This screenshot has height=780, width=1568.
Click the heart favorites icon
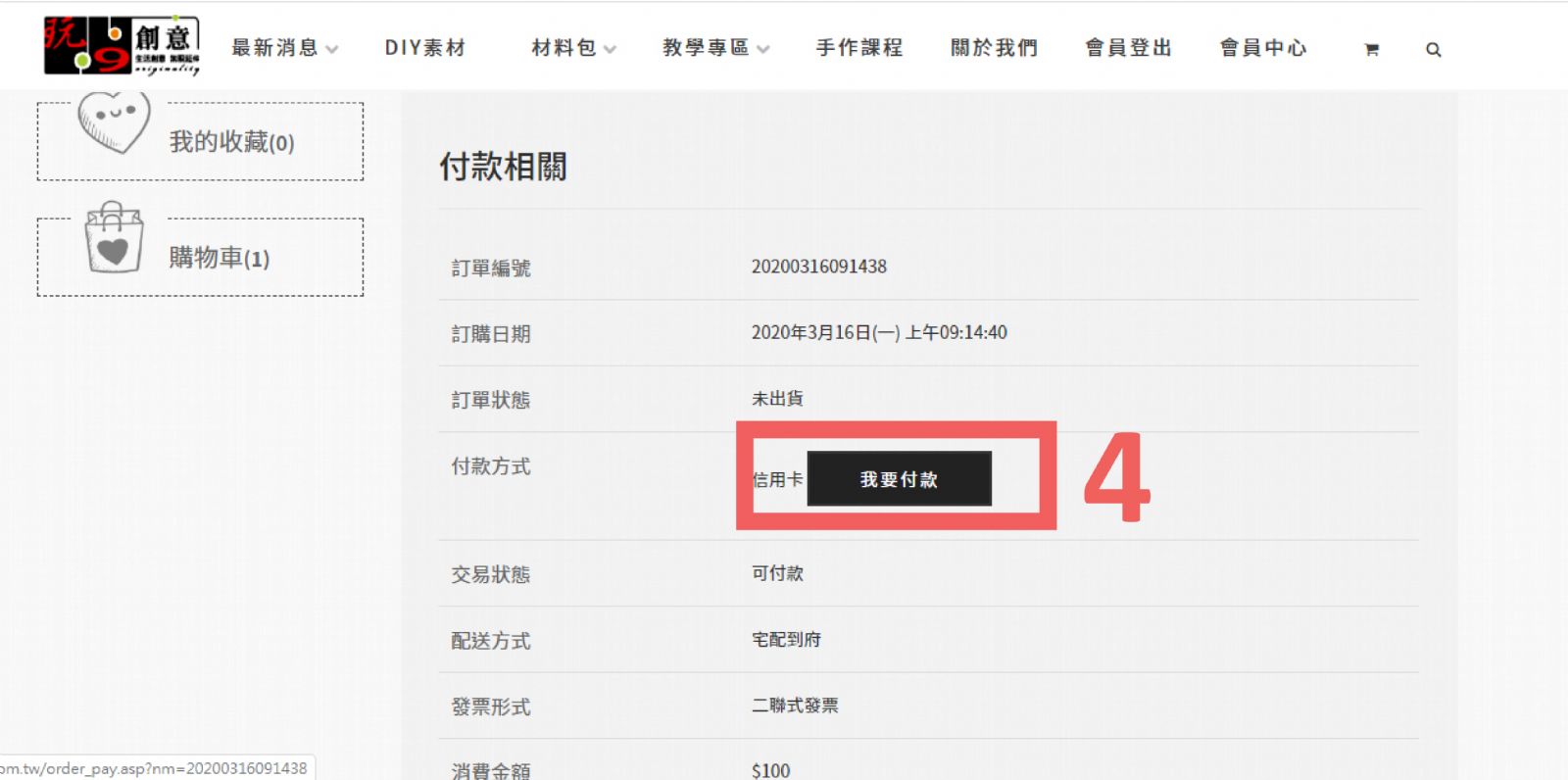coord(114,122)
